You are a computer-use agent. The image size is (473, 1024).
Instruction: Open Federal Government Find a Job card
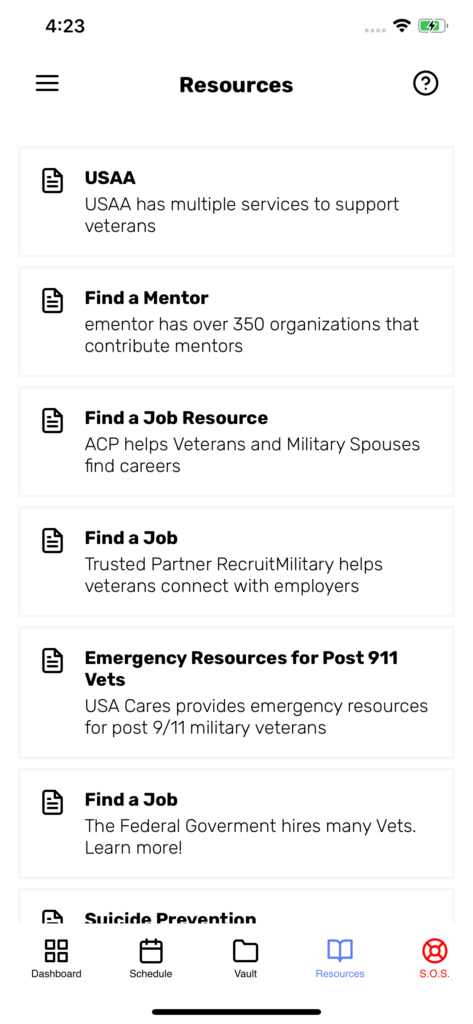pos(236,824)
